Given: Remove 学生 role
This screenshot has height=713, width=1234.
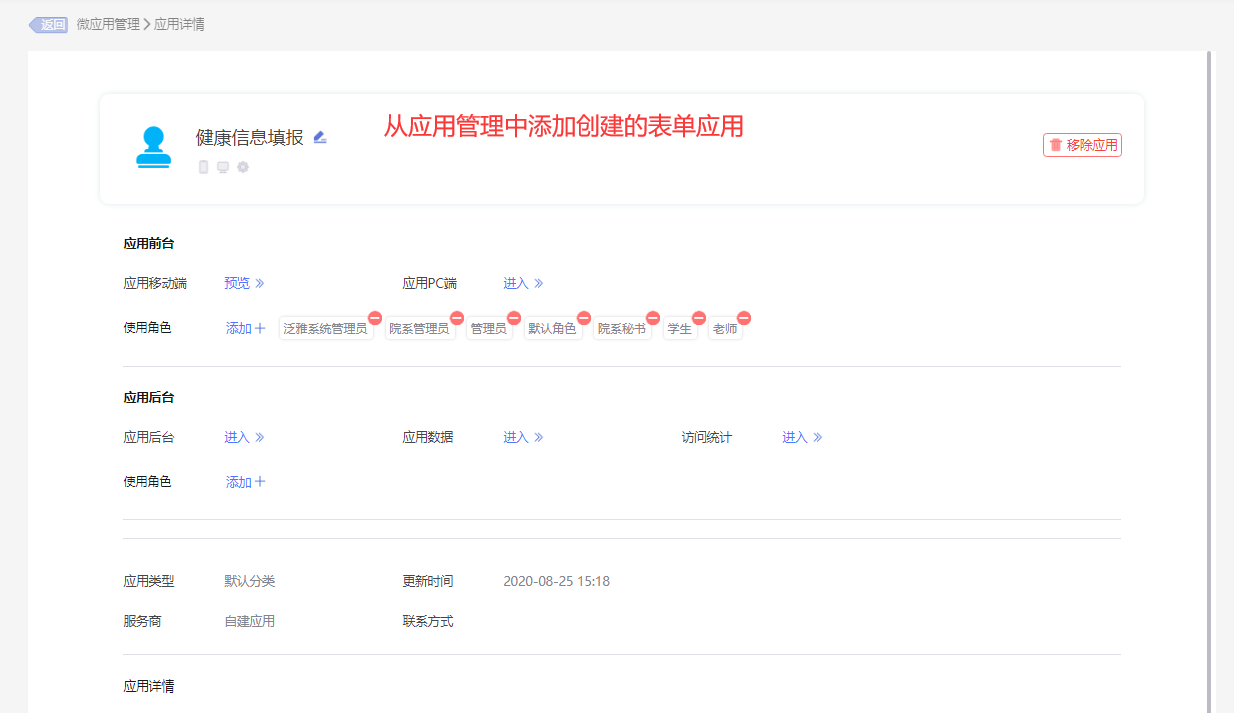Looking at the screenshot, I should click(x=699, y=318).
